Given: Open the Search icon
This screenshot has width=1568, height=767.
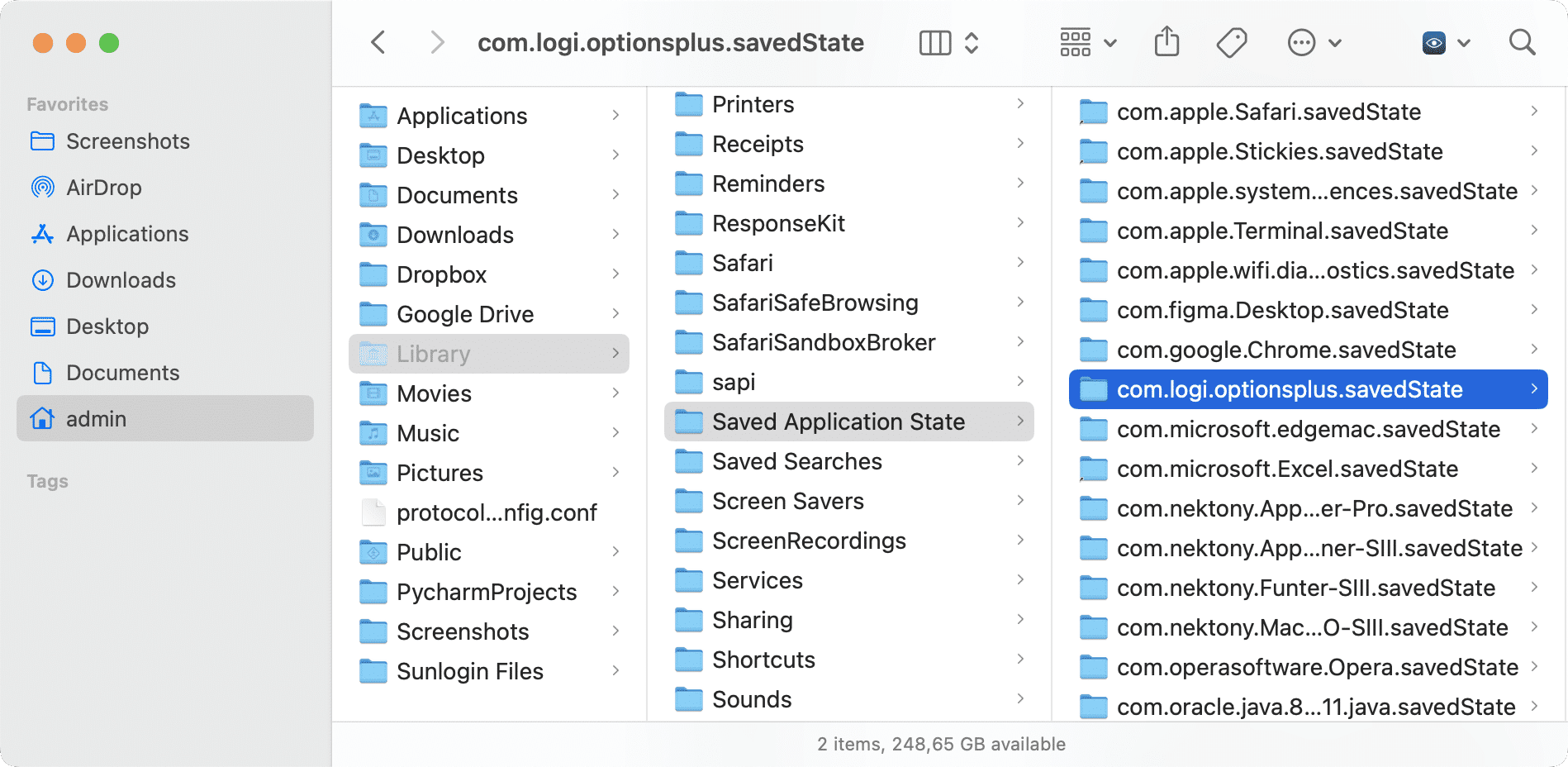Looking at the screenshot, I should click(1522, 41).
